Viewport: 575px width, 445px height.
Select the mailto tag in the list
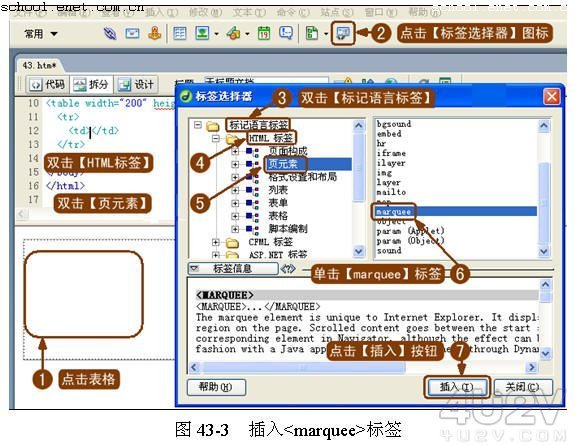(x=391, y=192)
